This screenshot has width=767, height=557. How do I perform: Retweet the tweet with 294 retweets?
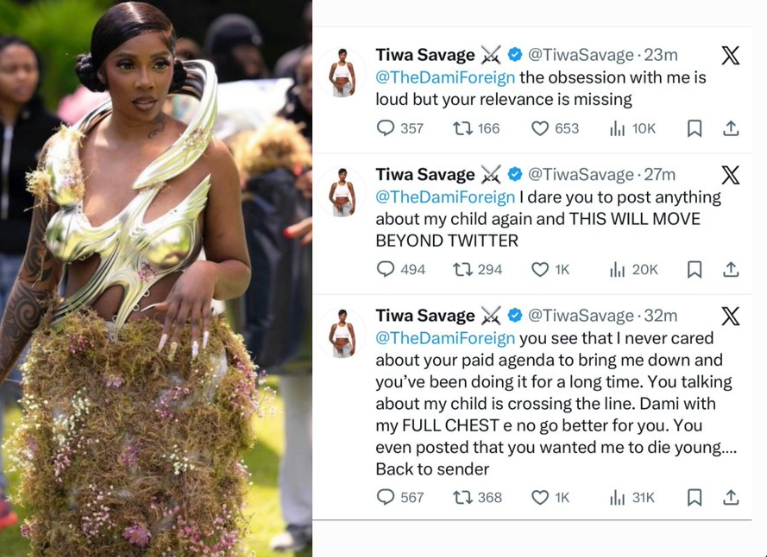(462, 269)
